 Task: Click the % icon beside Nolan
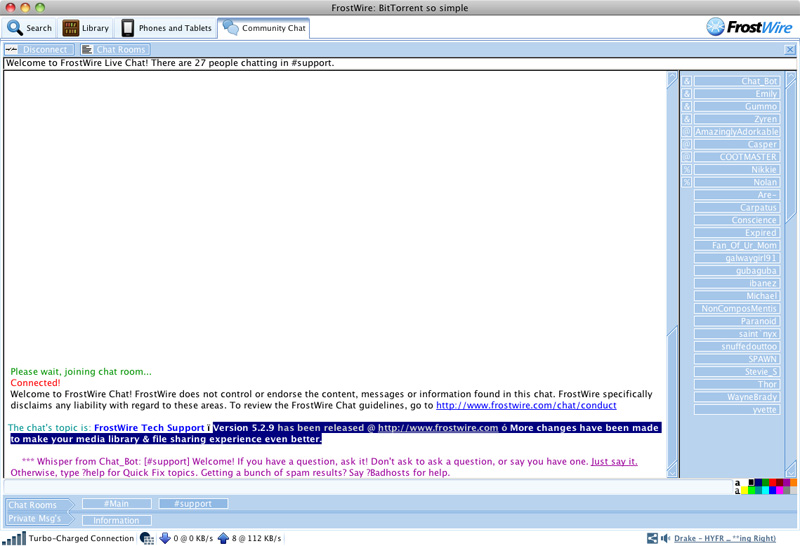pyautogui.click(x=687, y=182)
